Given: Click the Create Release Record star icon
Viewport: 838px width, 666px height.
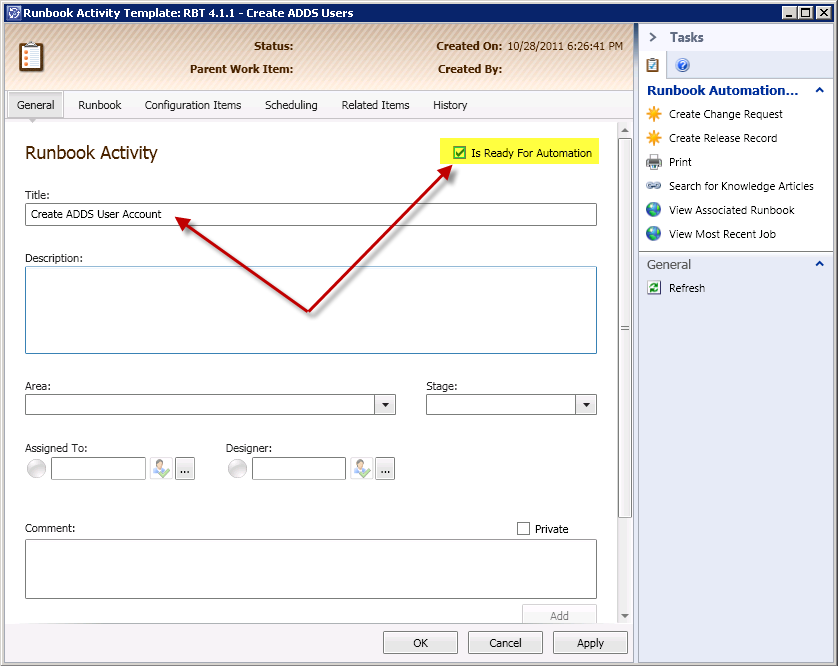Looking at the screenshot, I should pyautogui.click(x=654, y=138).
